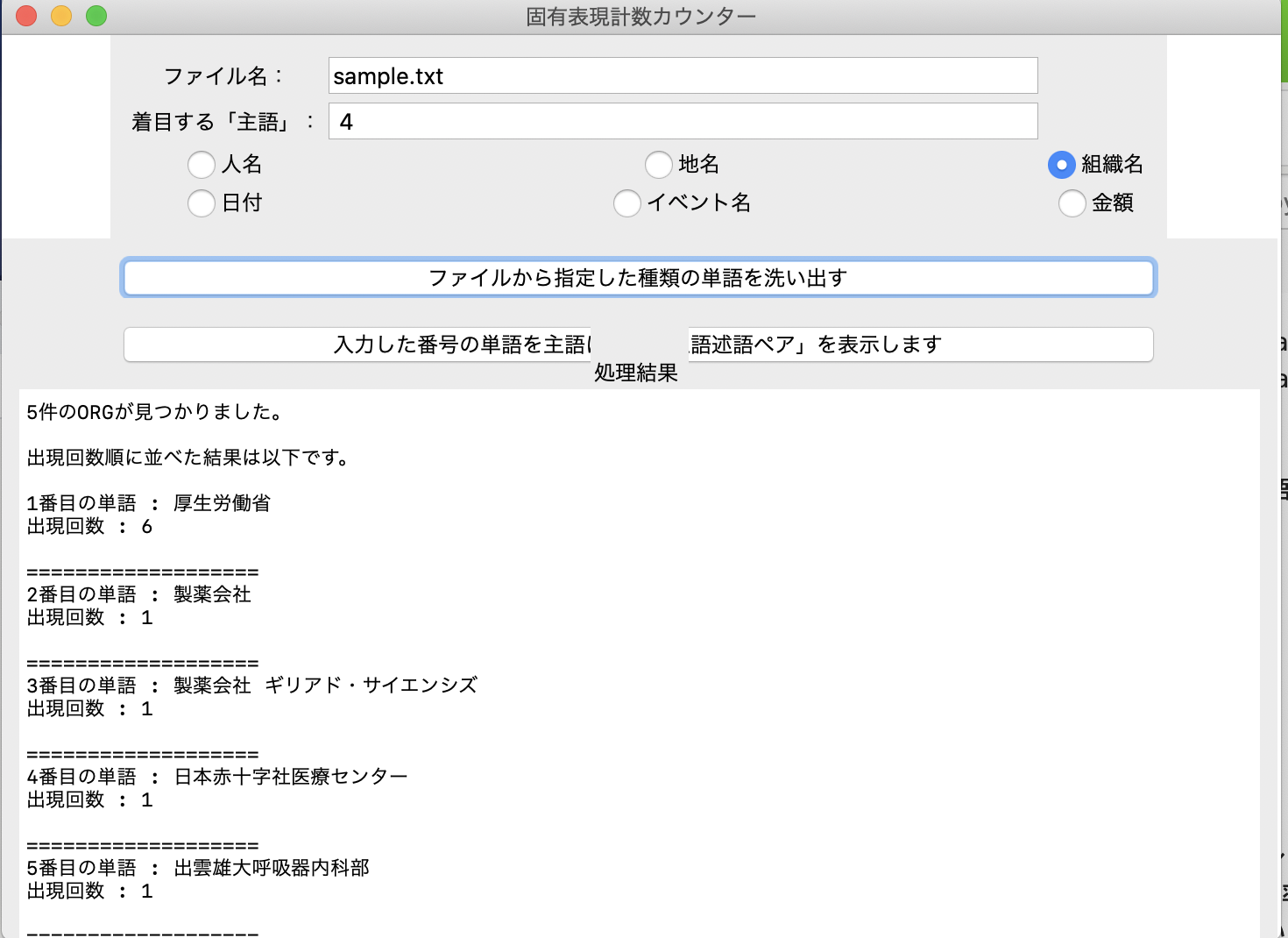This screenshot has width=1288, height=938.
Task: Click the entry 出雲雄大呼吸器内科部
Action: pyautogui.click(x=272, y=867)
